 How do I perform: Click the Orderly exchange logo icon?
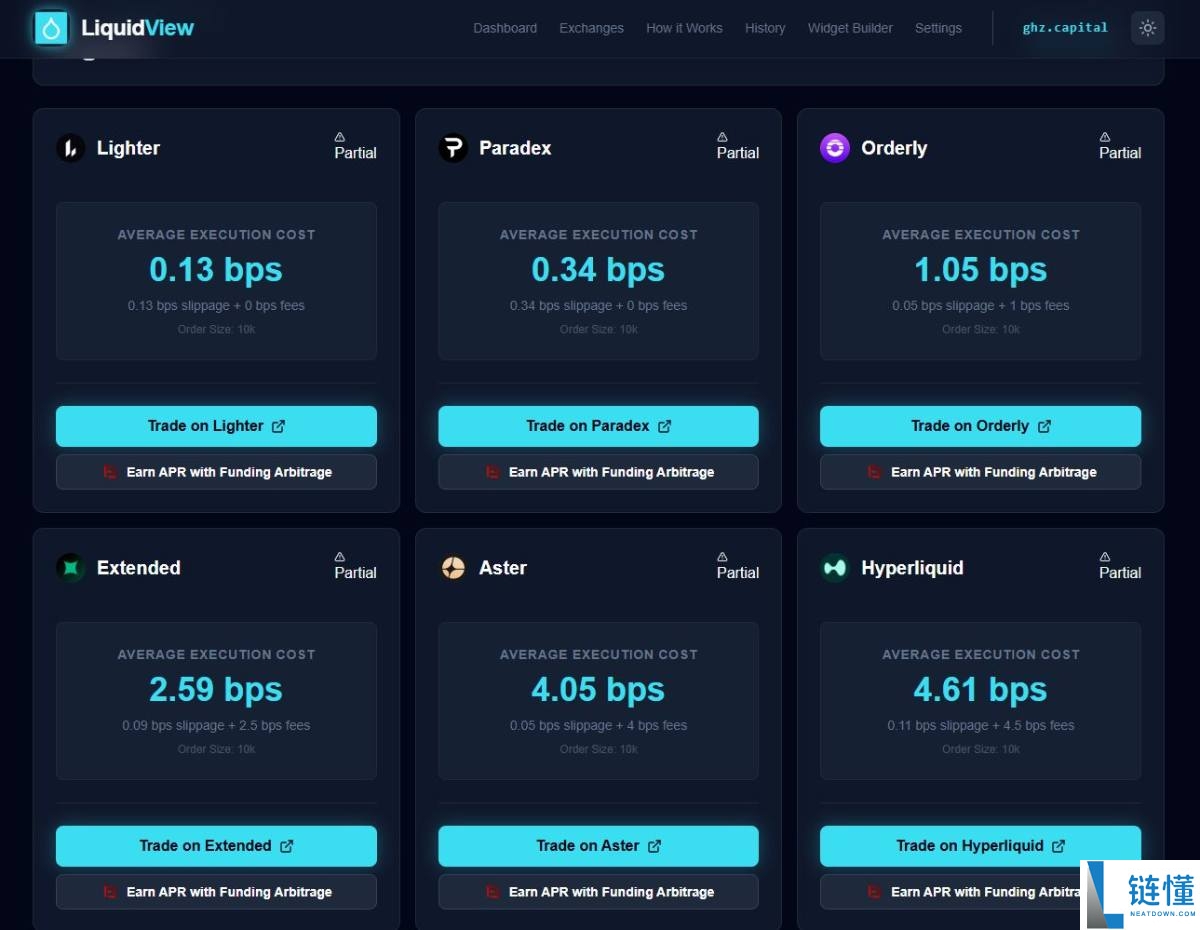tap(835, 148)
